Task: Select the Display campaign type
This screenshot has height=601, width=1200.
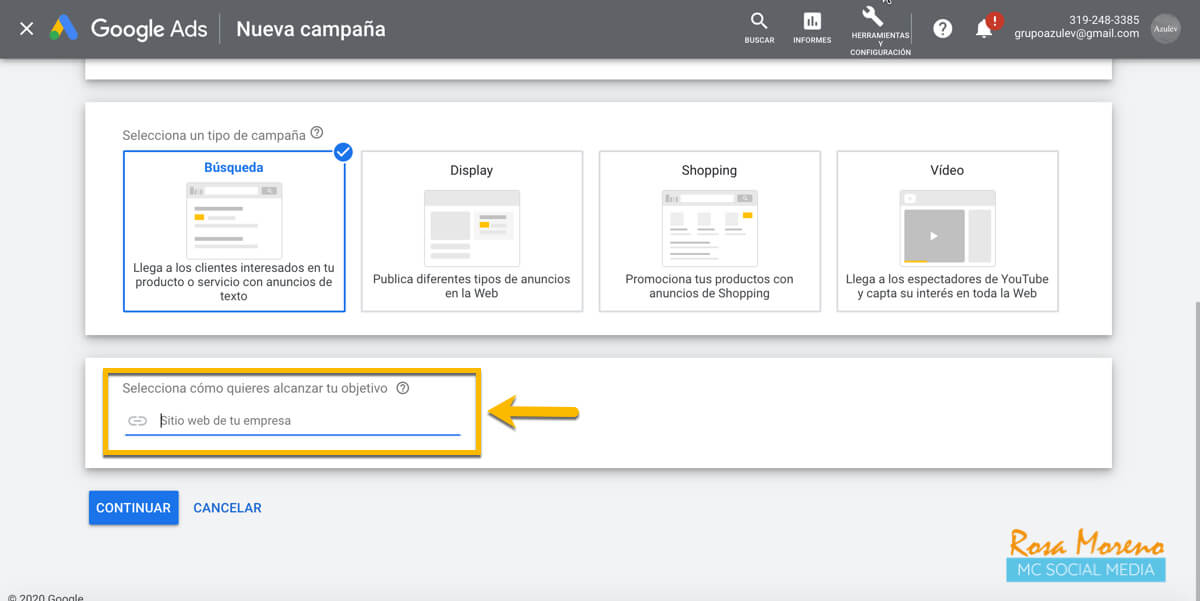Action: 471,231
